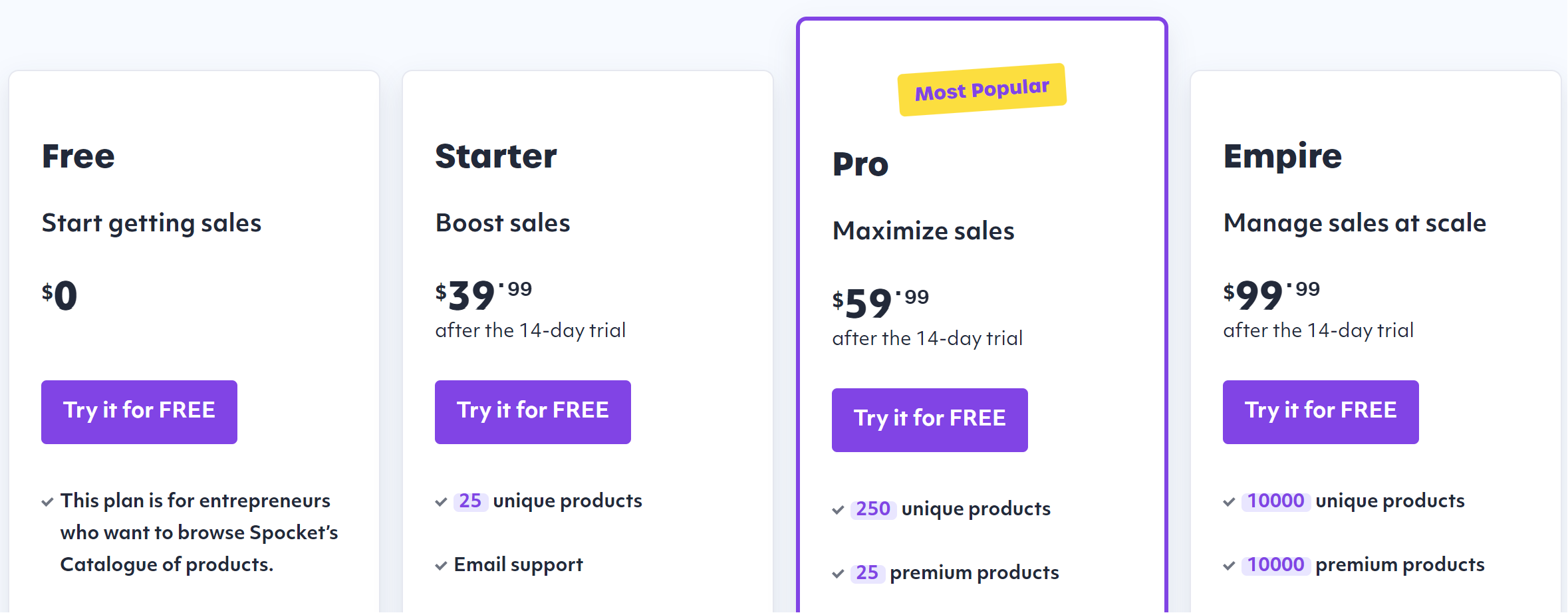The image size is (1568, 613).
Task: Click checkmark icon next to 10000 premium products
Action: [1229, 566]
